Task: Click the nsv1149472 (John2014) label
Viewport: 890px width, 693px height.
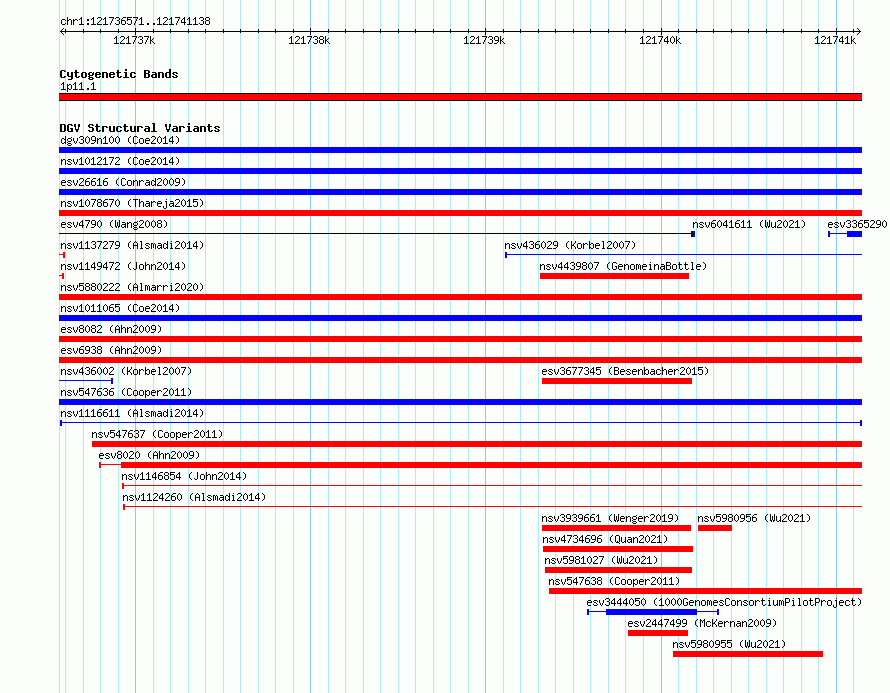Action: pos(123,266)
